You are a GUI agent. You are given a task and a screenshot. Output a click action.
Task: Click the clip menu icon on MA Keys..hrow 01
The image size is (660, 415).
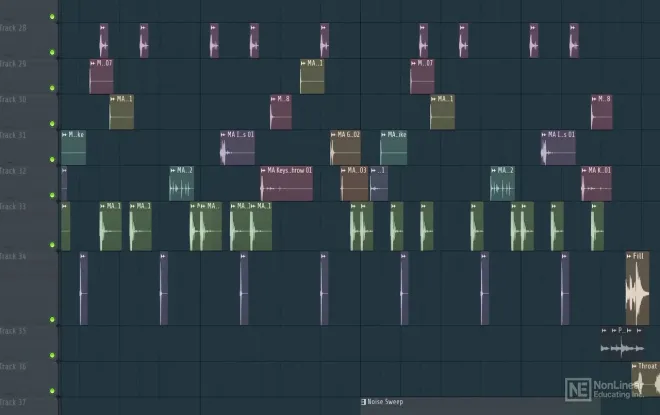pos(263,170)
